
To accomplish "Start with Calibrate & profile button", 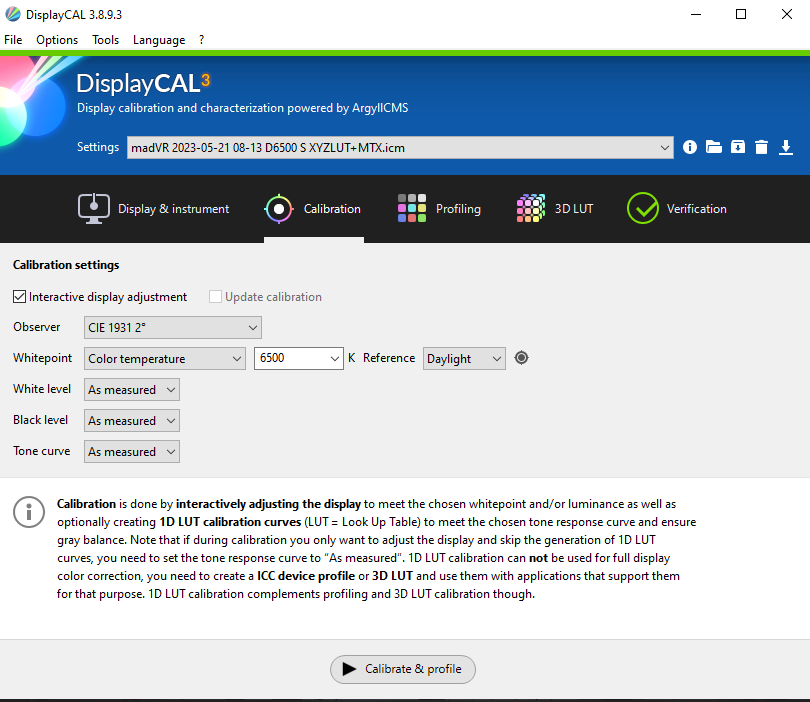I will click(403, 669).
